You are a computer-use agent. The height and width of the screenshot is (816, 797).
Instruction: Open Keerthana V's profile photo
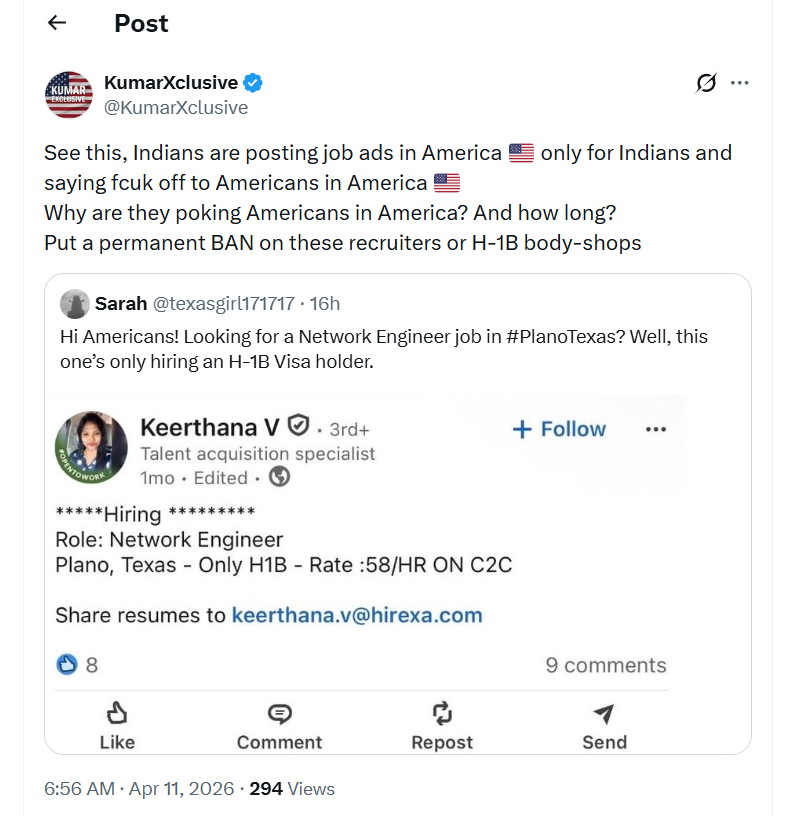point(91,448)
